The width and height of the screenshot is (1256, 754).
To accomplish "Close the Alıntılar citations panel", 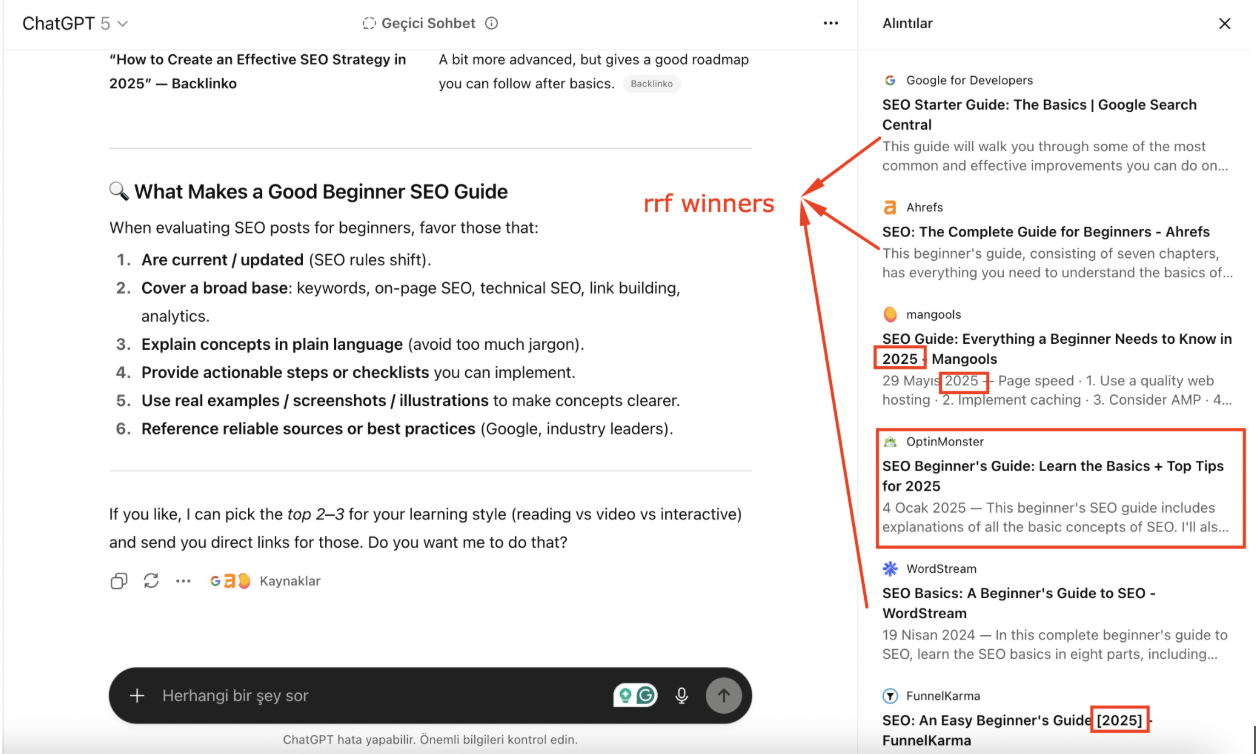I will [1224, 23].
